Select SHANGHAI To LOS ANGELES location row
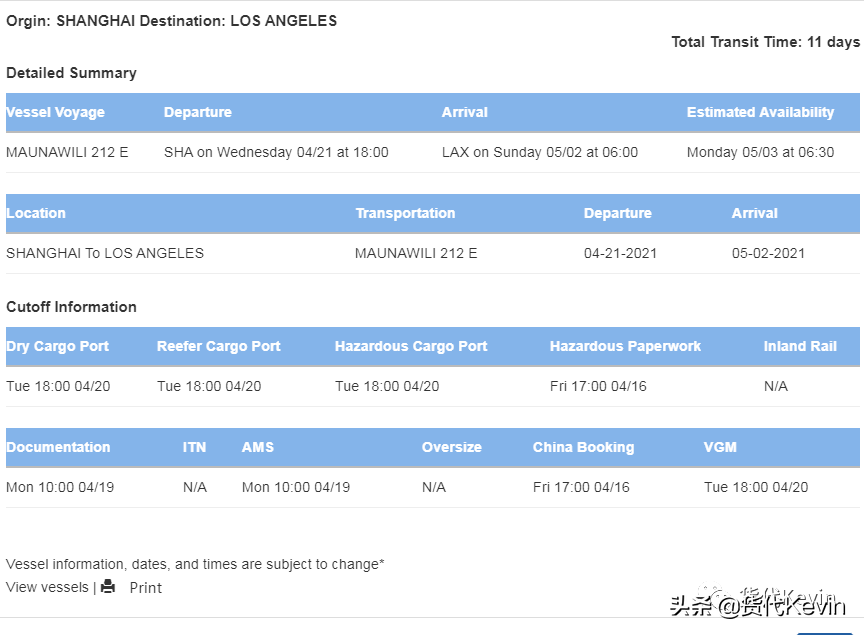The width and height of the screenshot is (864, 635). [105, 253]
